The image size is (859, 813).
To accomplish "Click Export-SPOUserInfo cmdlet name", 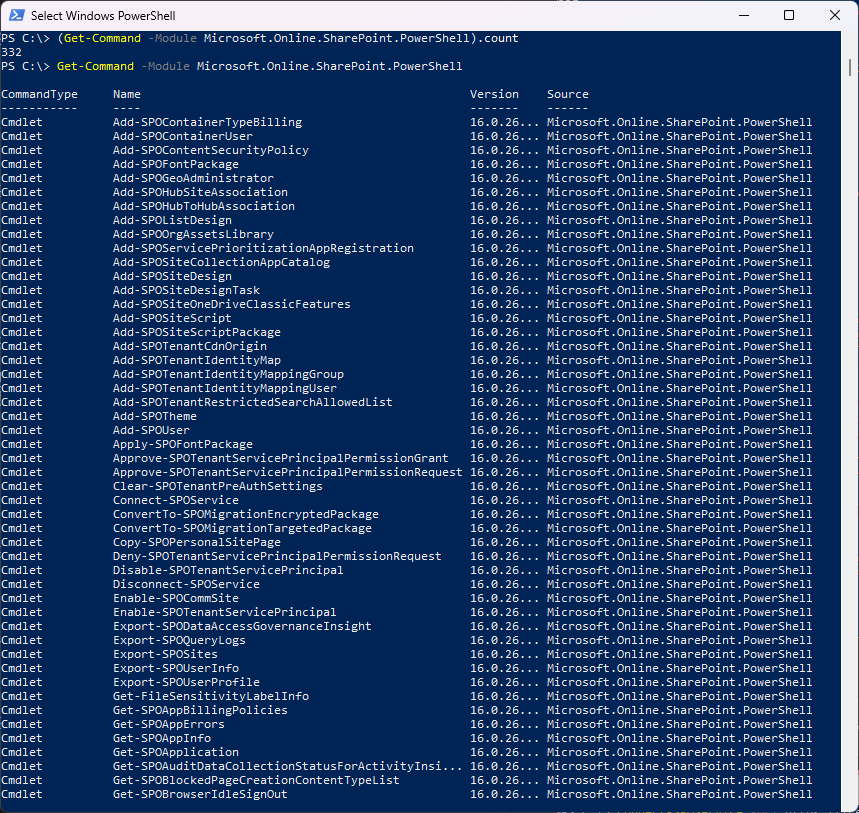I will point(176,668).
